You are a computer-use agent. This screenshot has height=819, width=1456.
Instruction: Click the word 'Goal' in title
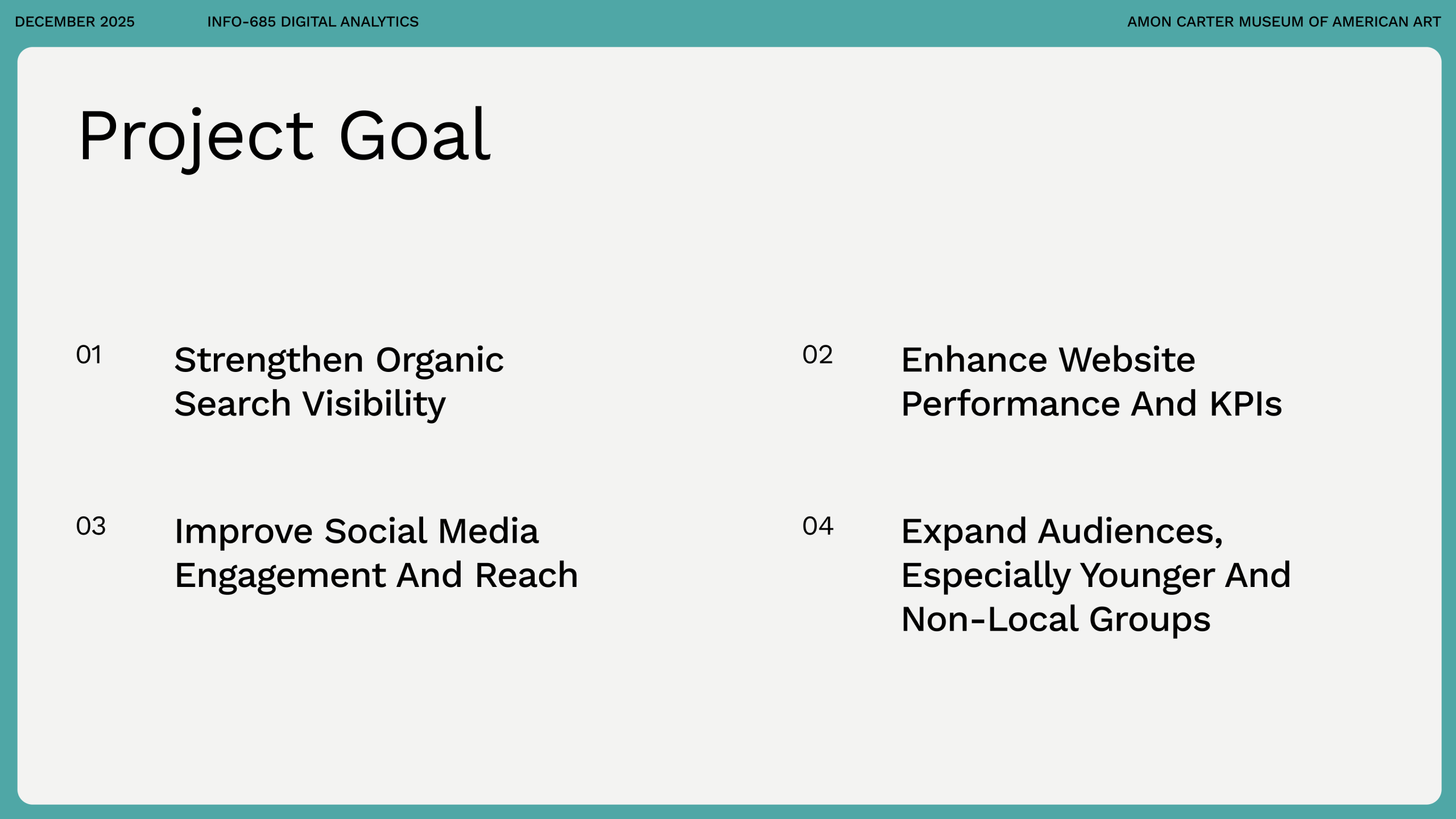click(x=414, y=135)
